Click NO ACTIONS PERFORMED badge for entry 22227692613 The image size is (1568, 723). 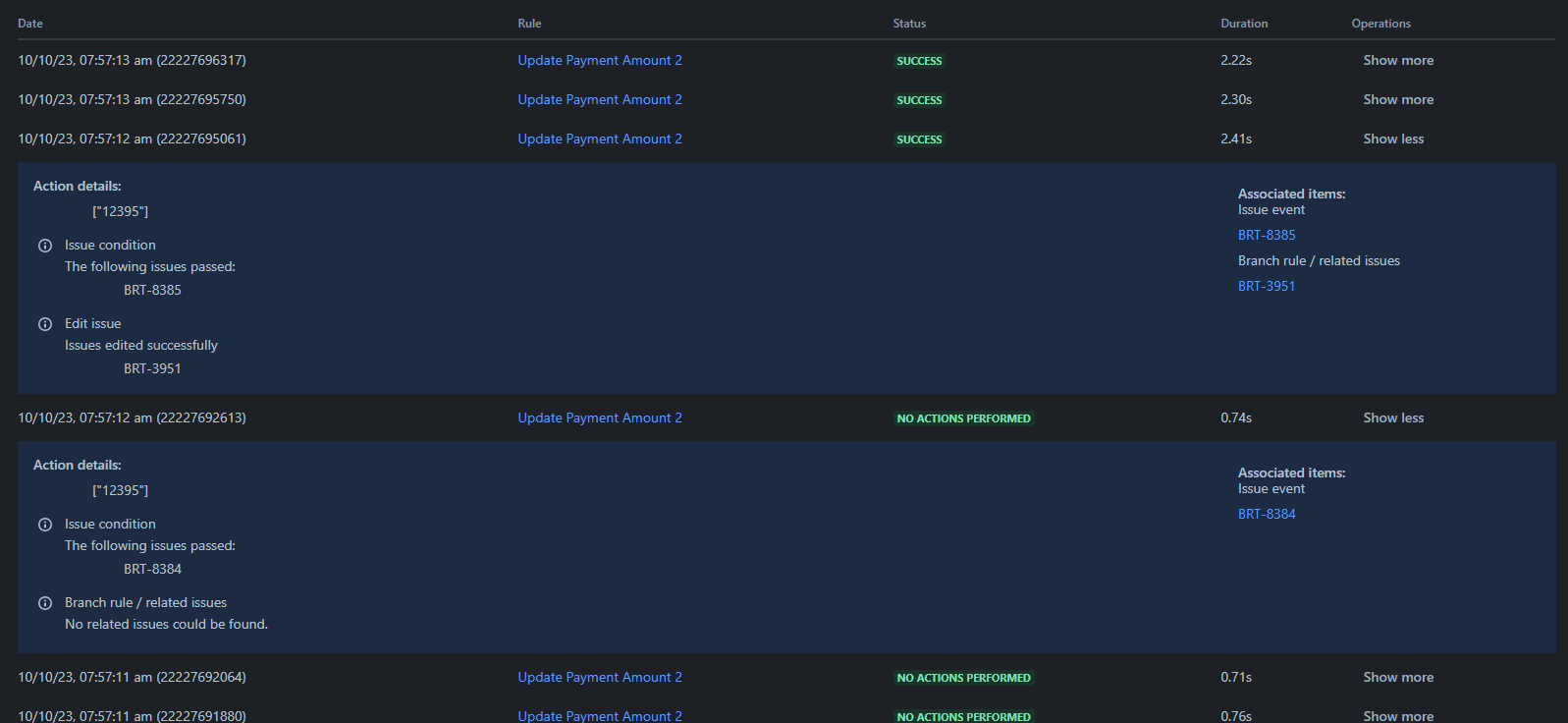(x=963, y=418)
